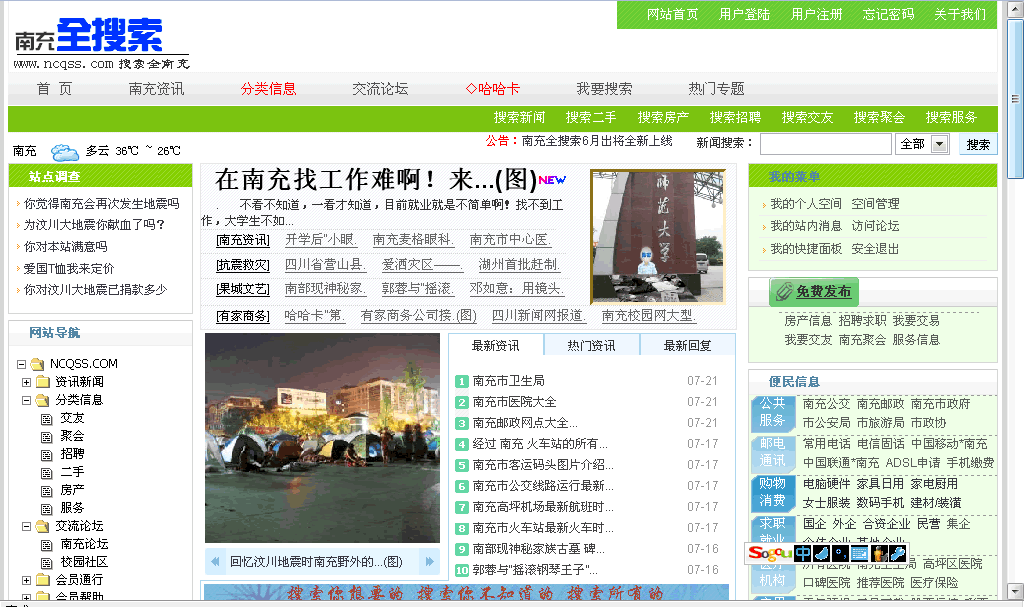Open 我要搜索 in the main menu

point(604,89)
